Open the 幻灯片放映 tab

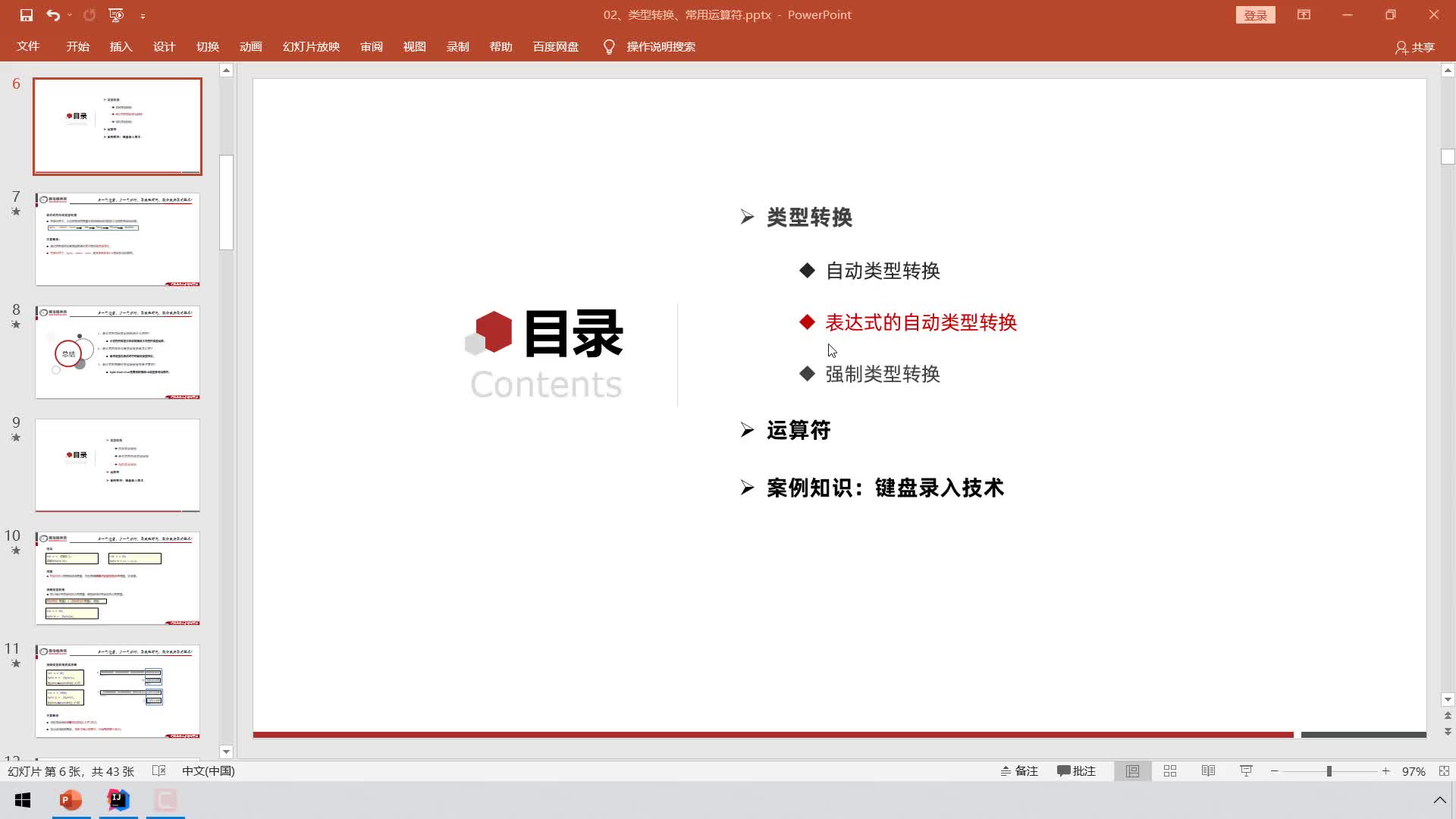pyautogui.click(x=311, y=46)
